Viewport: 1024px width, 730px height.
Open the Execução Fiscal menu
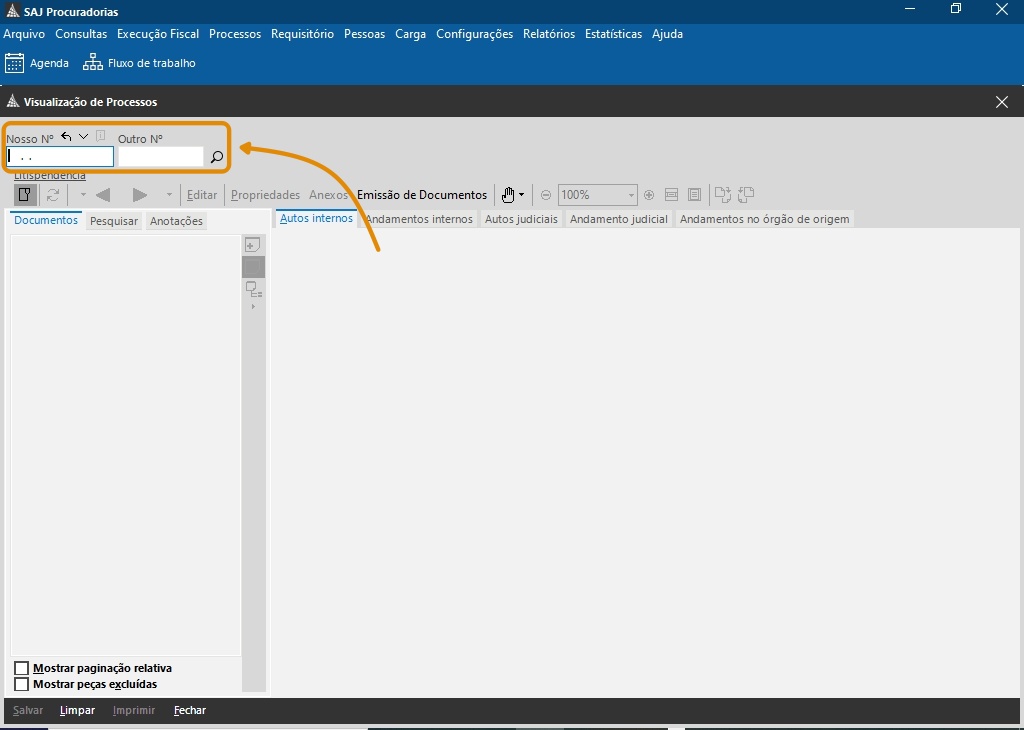click(158, 34)
